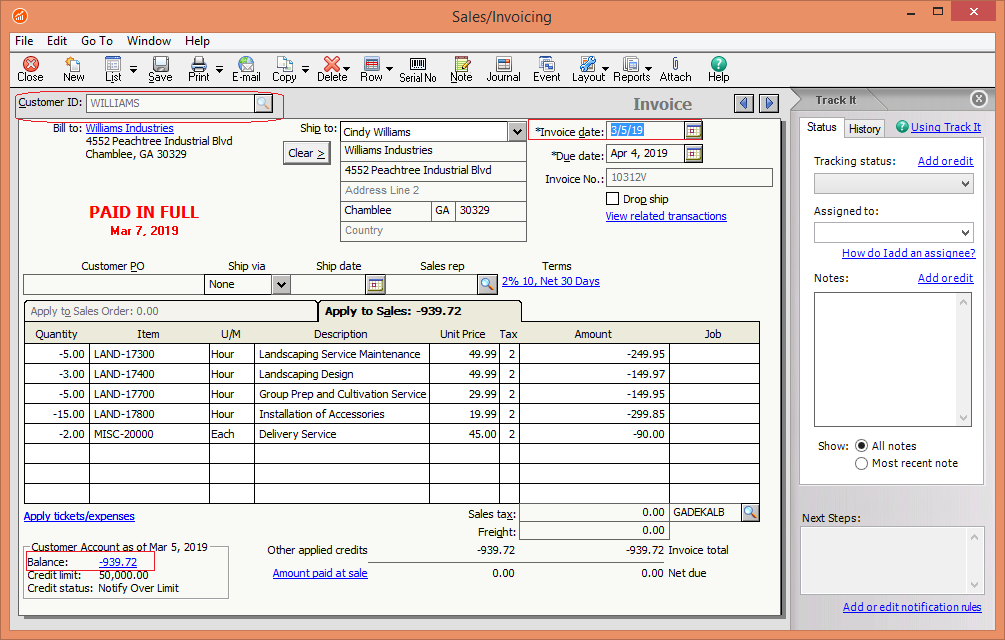Open Serial No from the toolbar
This screenshot has height=640, width=1005.
click(418, 69)
